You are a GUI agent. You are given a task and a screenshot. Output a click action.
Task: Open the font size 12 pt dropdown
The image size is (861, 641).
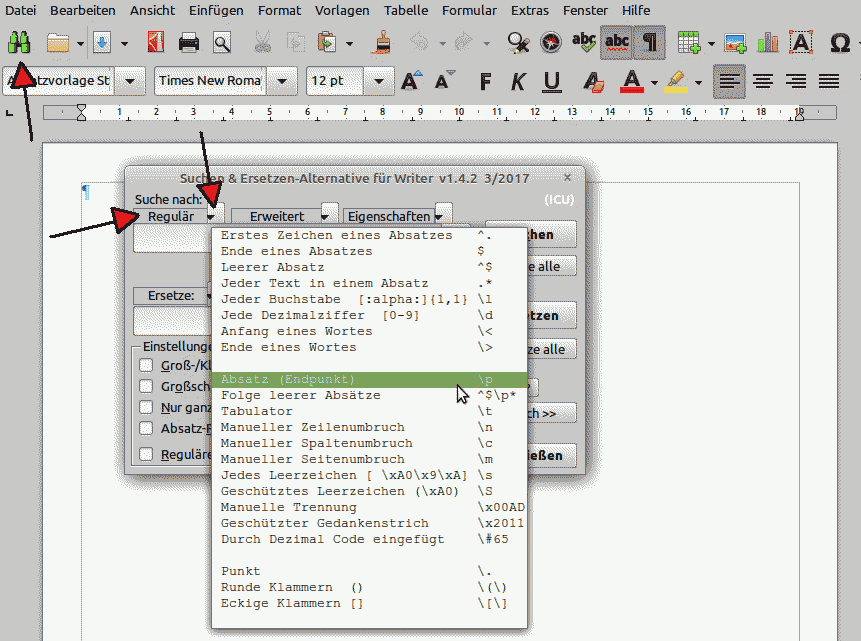click(x=378, y=81)
